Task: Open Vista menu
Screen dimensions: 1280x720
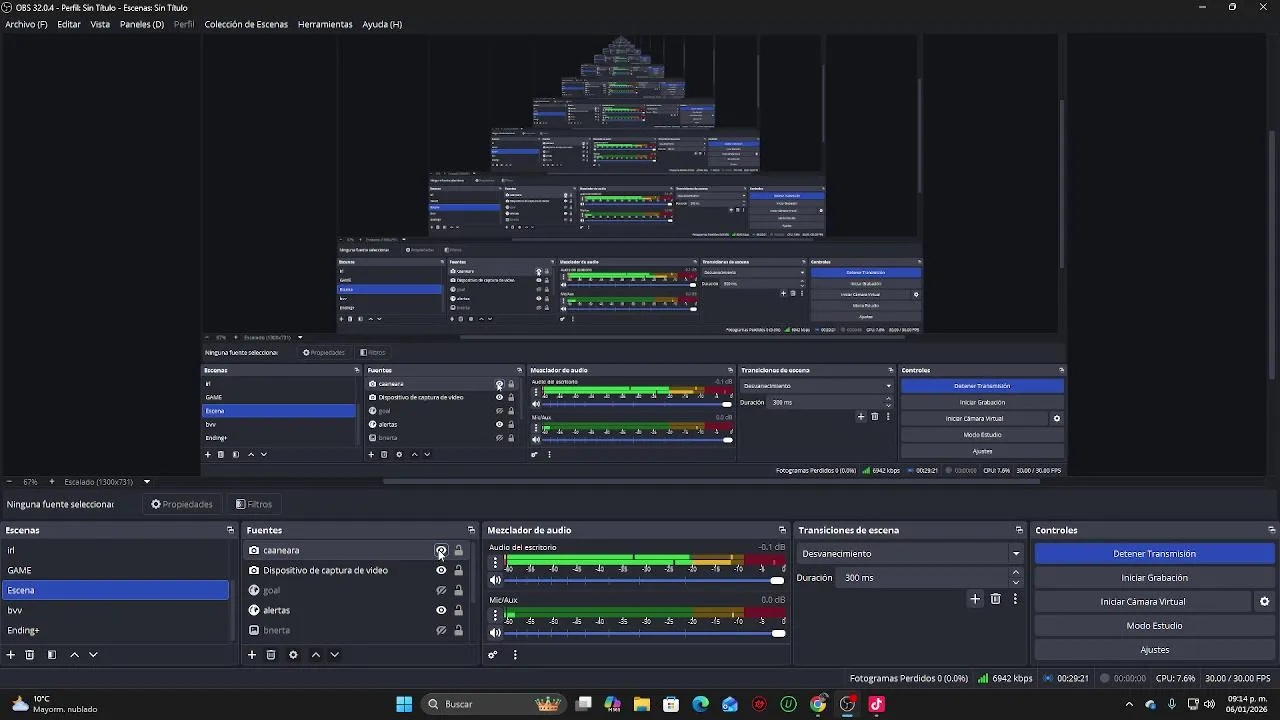Action: (100, 24)
